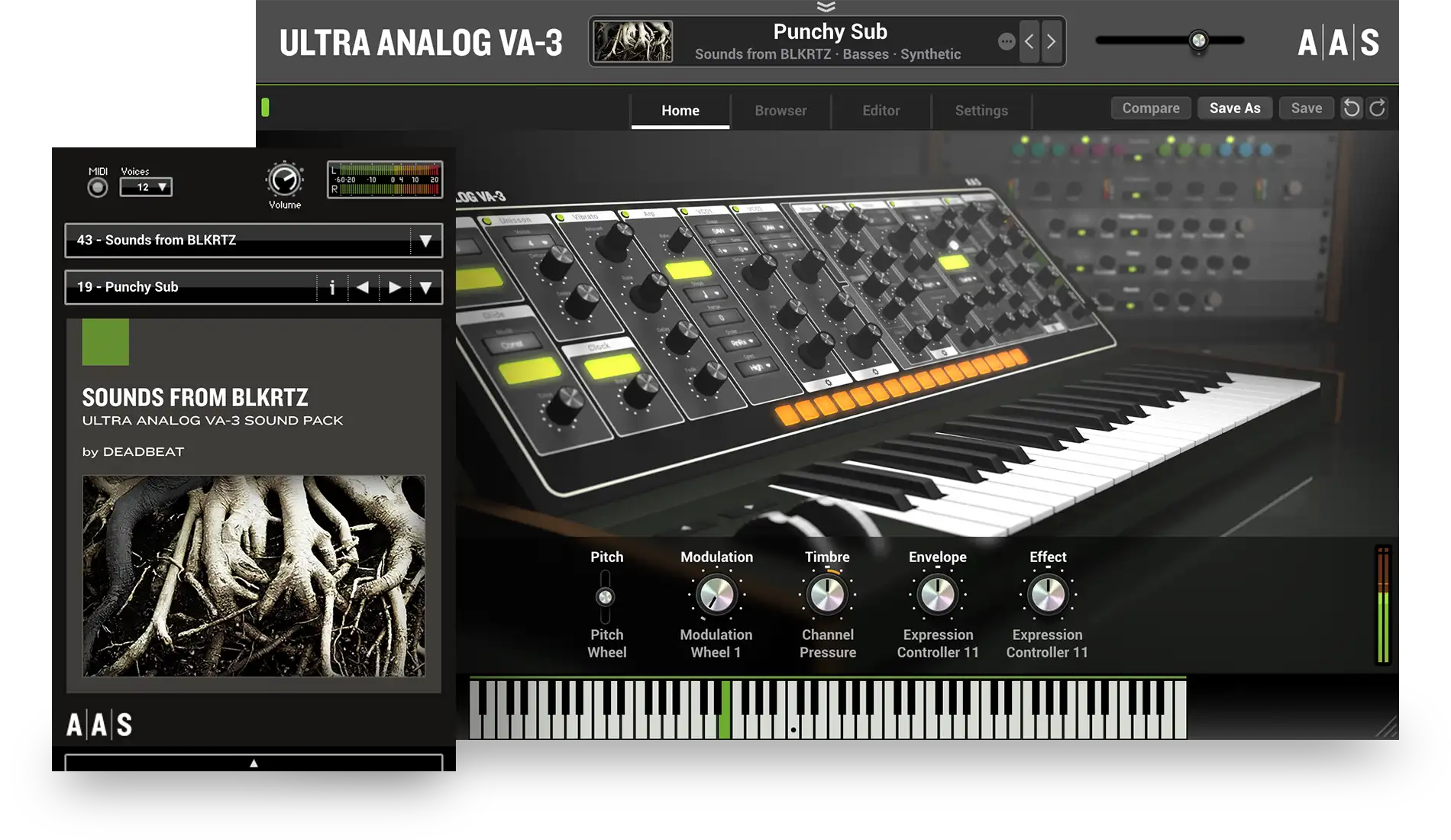Switch to the Browser tab
The image size is (1451, 840).
click(780, 111)
